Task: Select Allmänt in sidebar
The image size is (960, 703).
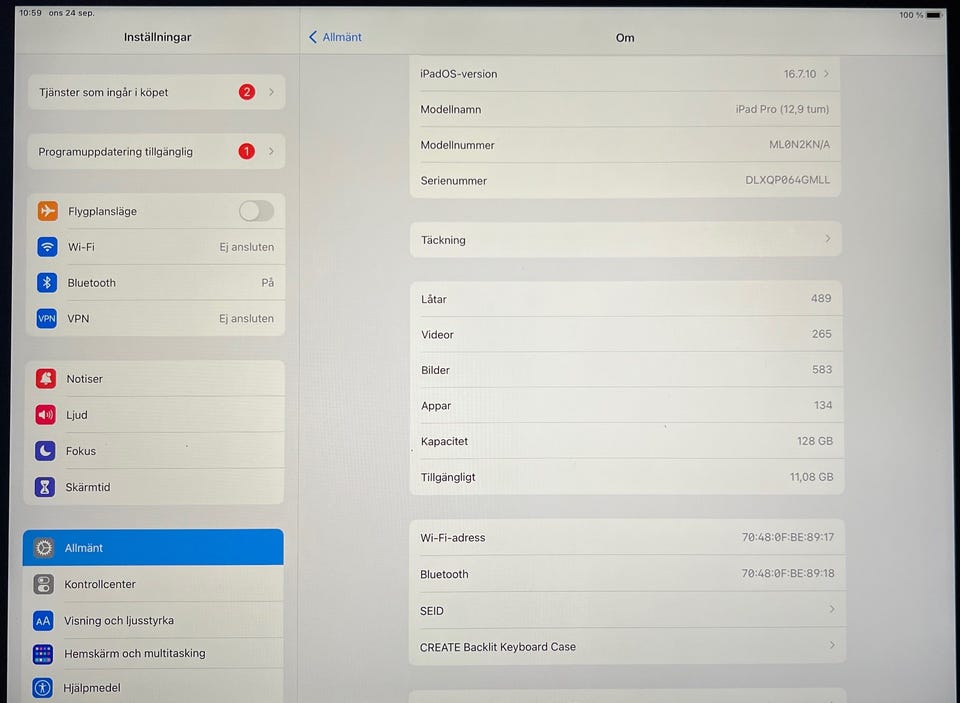Action: coord(153,547)
